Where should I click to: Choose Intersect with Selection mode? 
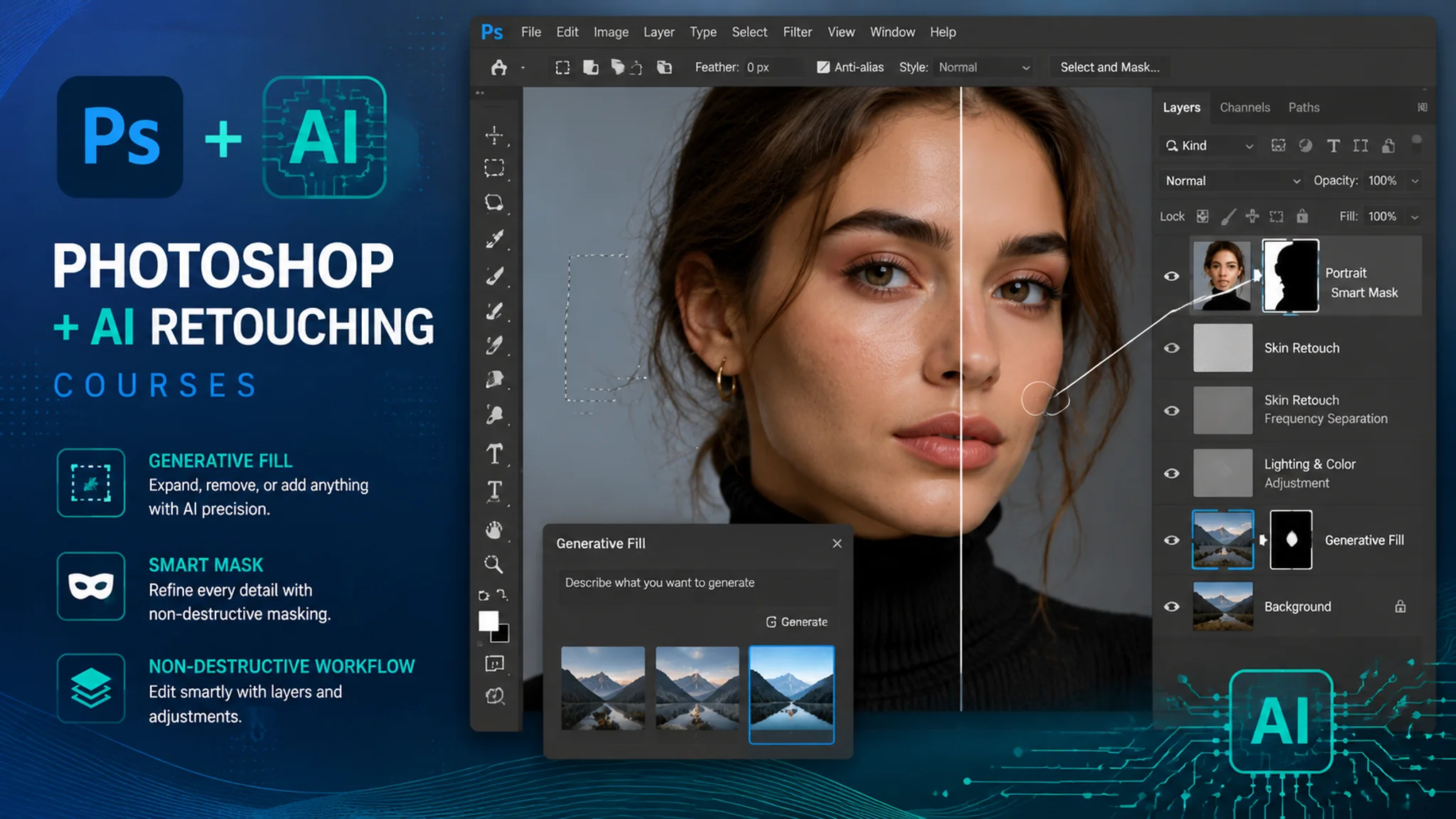[x=664, y=68]
